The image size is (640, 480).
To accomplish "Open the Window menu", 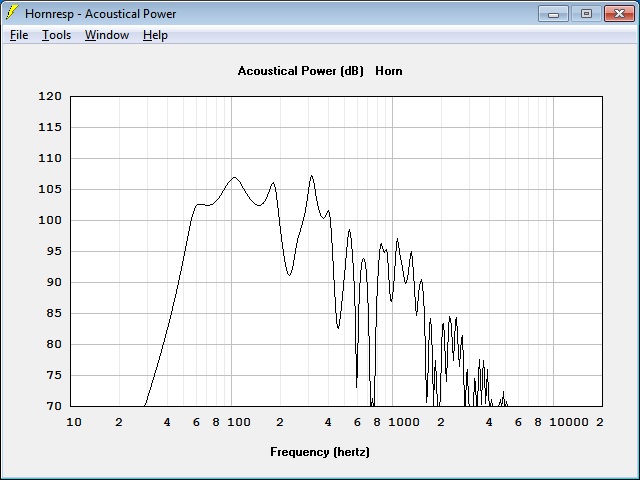I will 107,36.
